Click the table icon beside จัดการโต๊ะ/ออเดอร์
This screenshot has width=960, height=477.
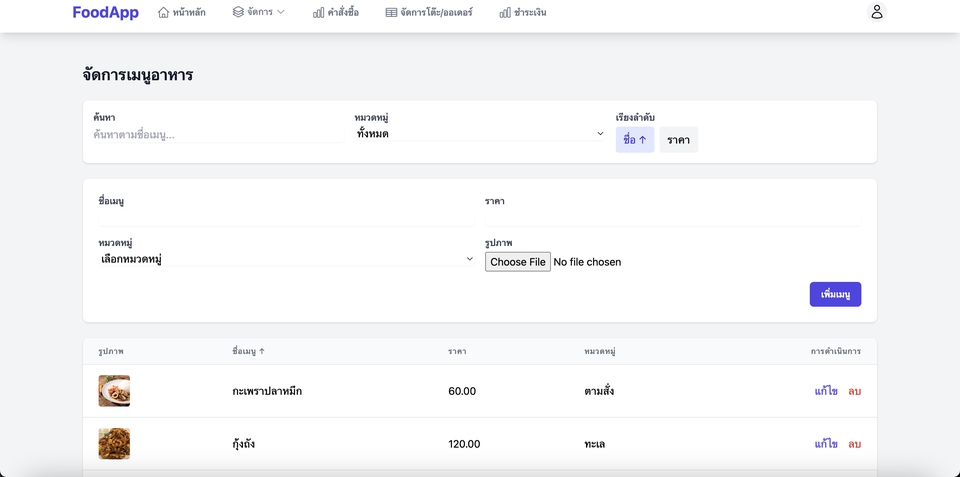391,12
